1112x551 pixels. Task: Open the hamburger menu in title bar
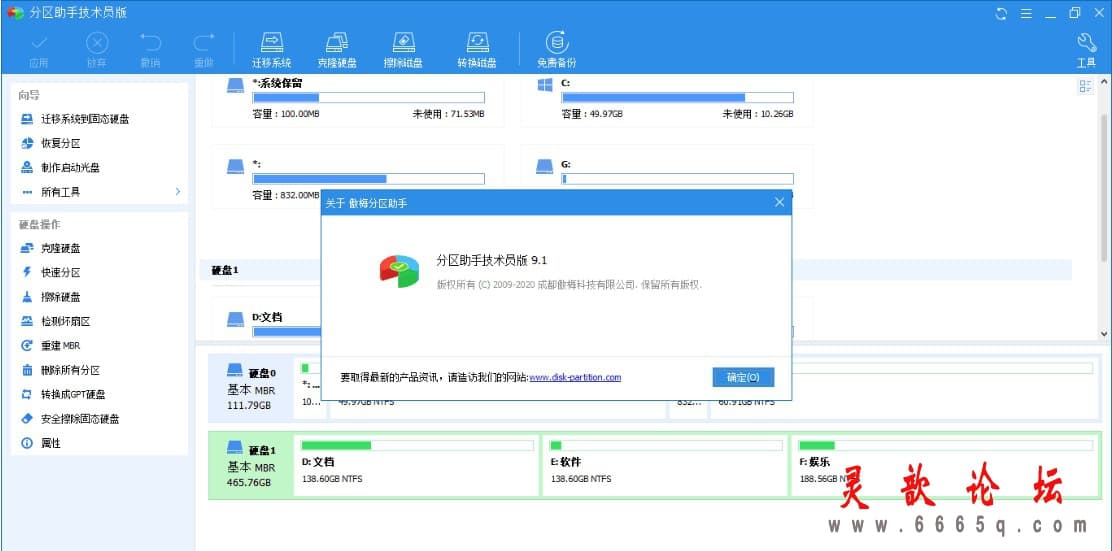pos(1025,13)
